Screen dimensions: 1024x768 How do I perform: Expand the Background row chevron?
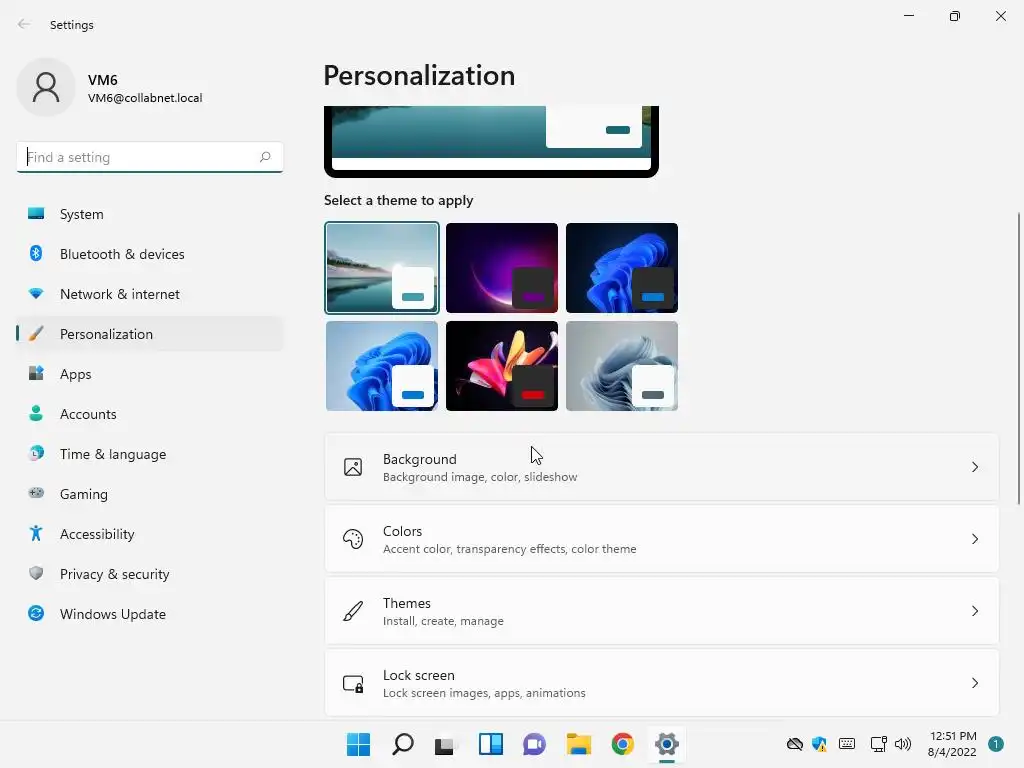(974, 467)
